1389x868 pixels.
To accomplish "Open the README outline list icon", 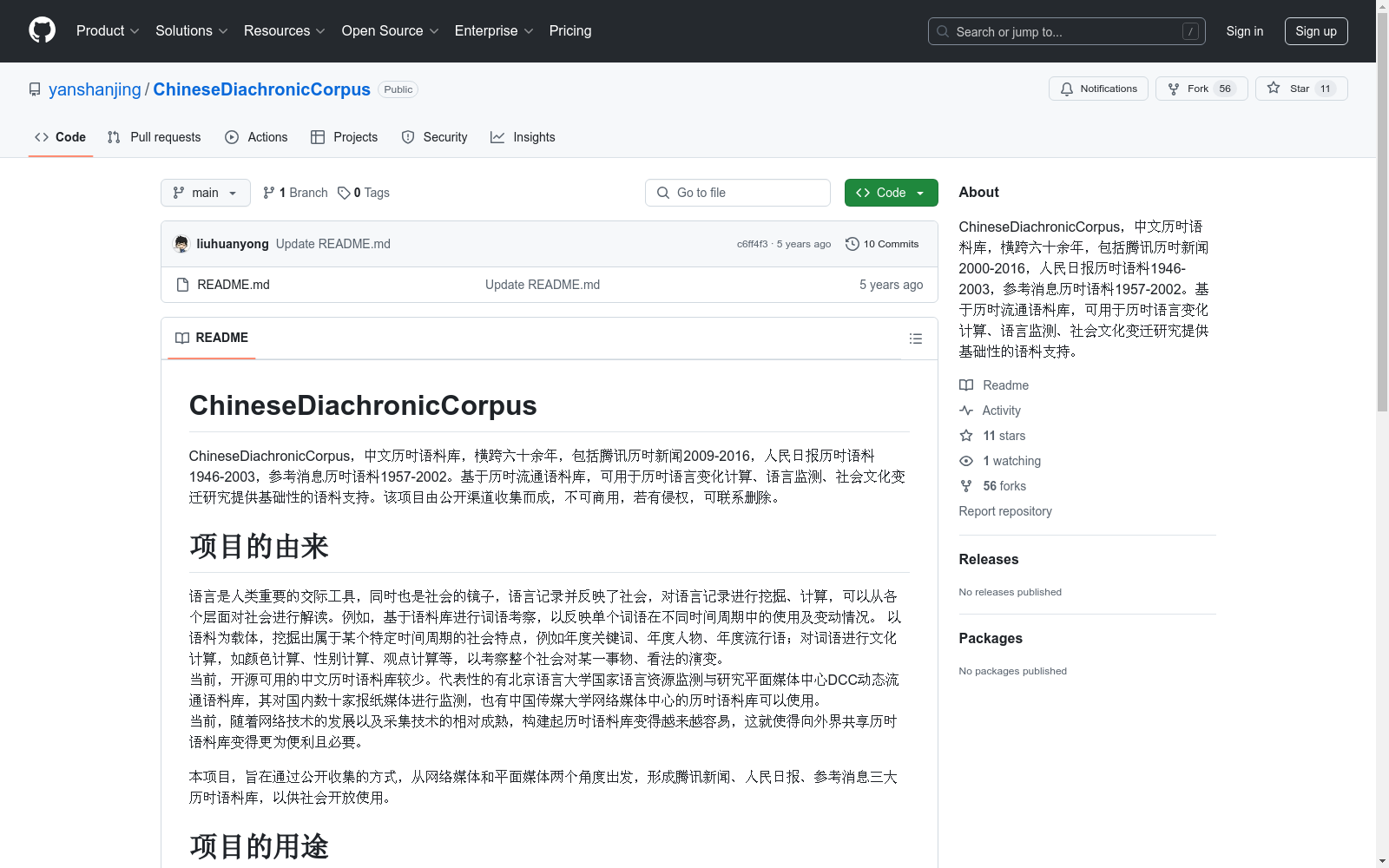I will [x=915, y=339].
